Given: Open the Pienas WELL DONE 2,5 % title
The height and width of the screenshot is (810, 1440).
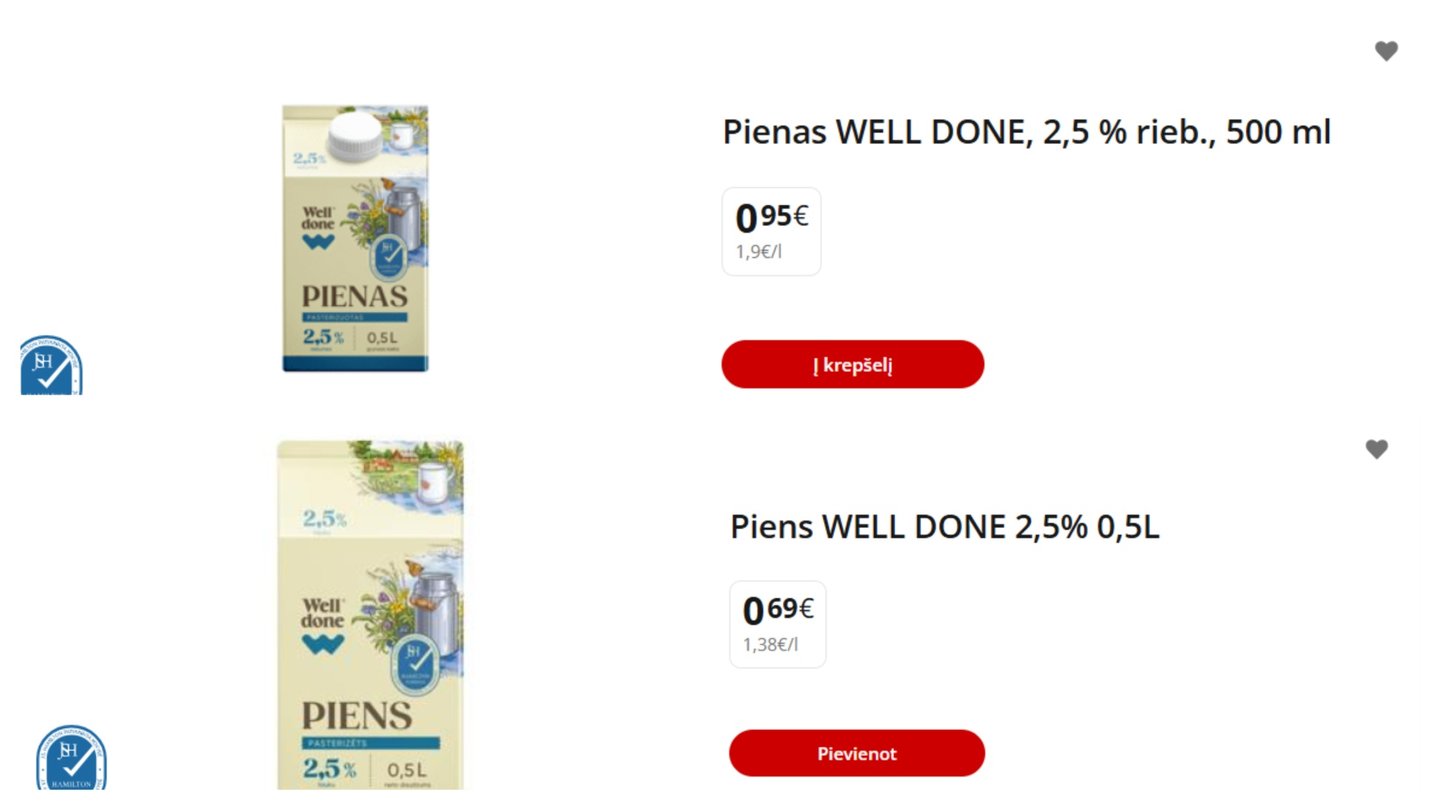Looking at the screenshot, I should tap(1026, 132).
